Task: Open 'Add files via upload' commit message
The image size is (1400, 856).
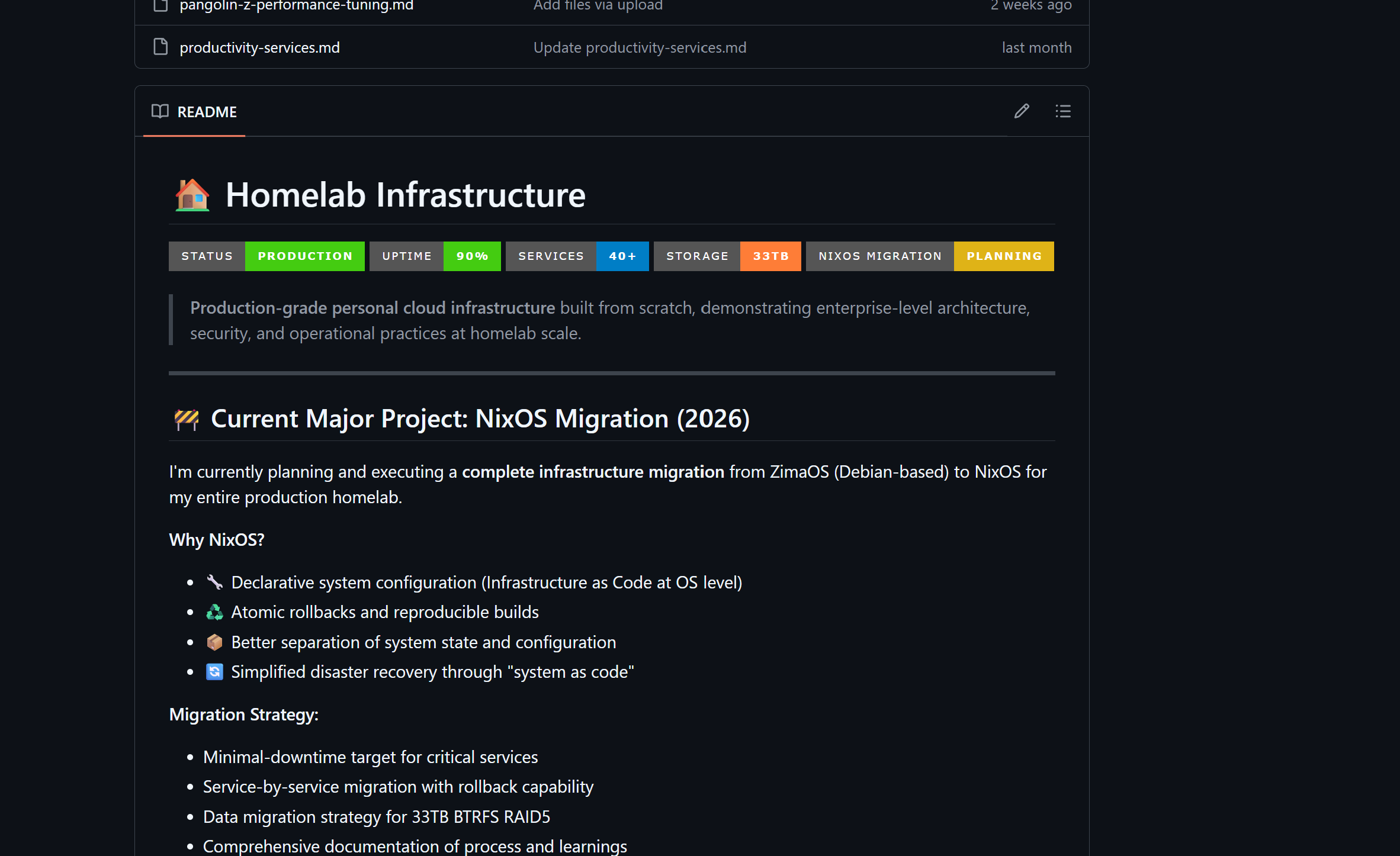Action: tap(598, 6)
